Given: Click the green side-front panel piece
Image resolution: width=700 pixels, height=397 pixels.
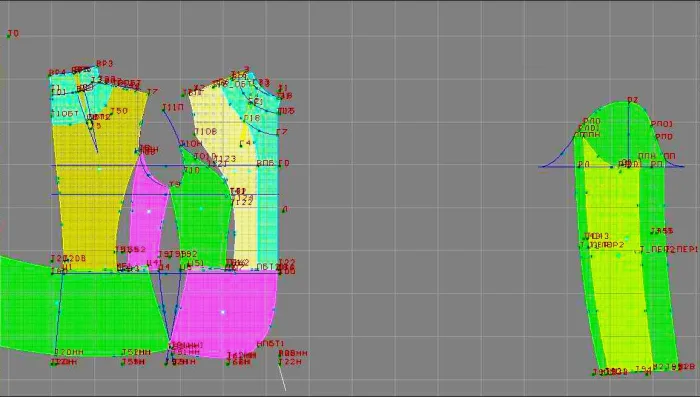Looking at the screenshot, I should pyautogui.click(x=201, y=210).
